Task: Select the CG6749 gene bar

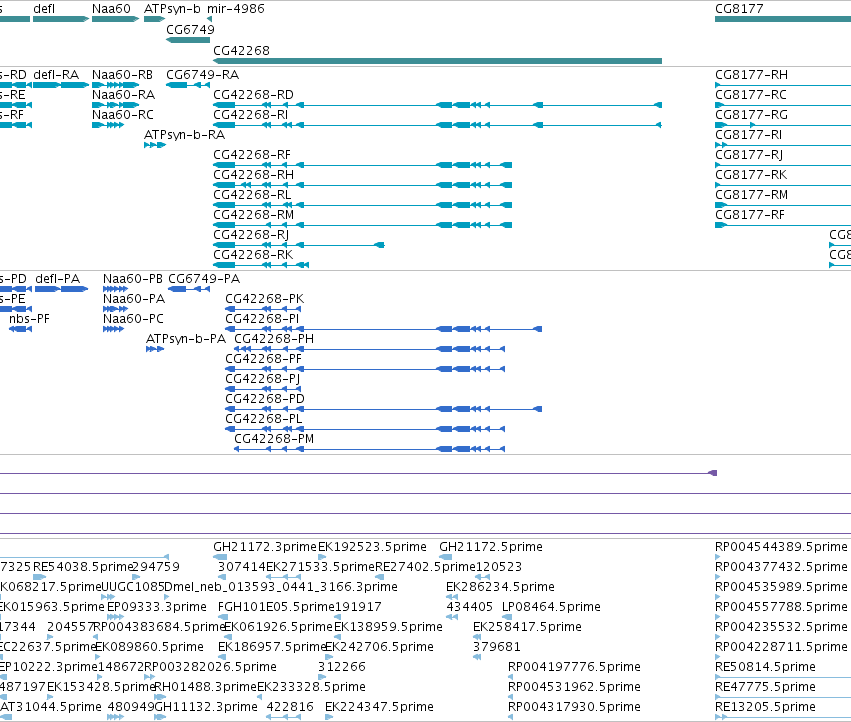Action: pos(188,40)
